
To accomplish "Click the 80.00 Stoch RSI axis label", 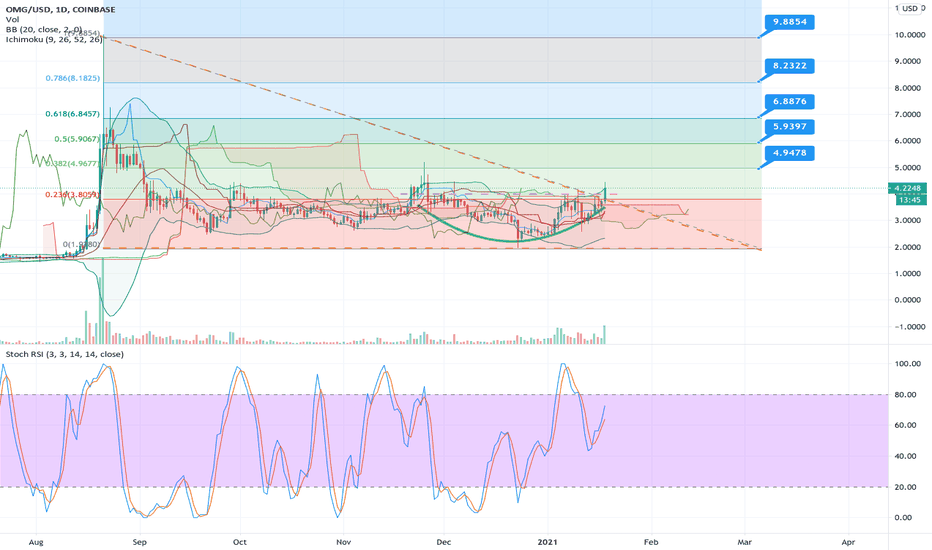I will click(x=903, y=395).
